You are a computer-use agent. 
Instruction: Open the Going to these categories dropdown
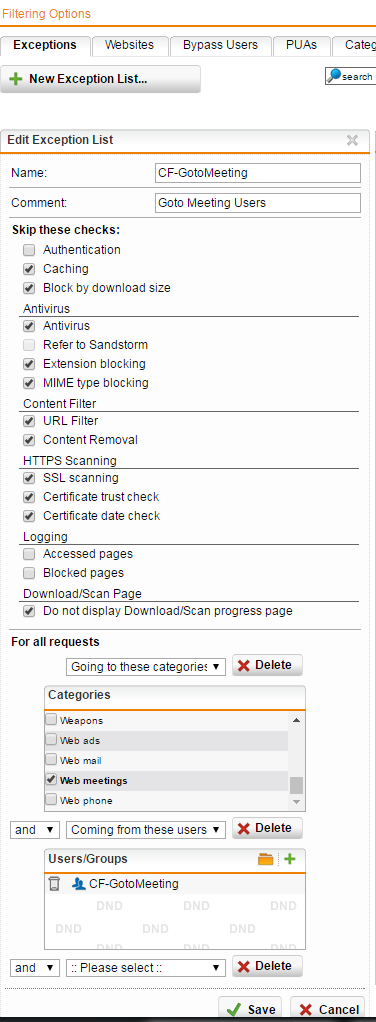click(x=146, y=667)
